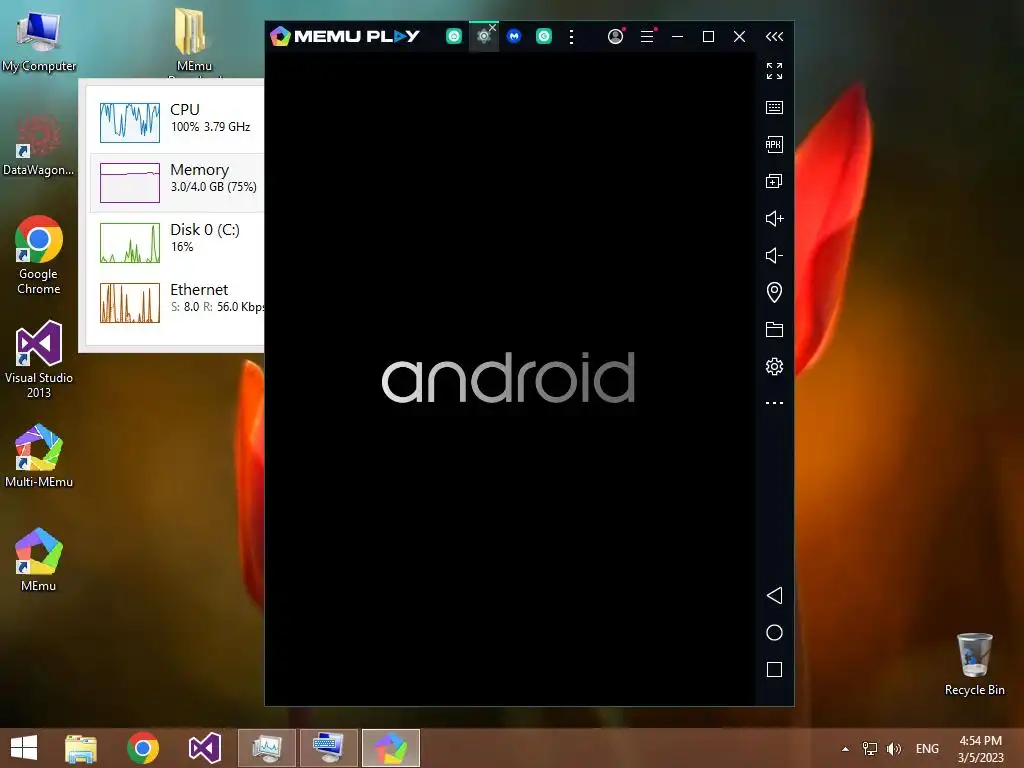Image resolution: width=1024 pixels, height=768 pixels.
Task: Open the speaker volume tray icon
Action: coord(893,748)
